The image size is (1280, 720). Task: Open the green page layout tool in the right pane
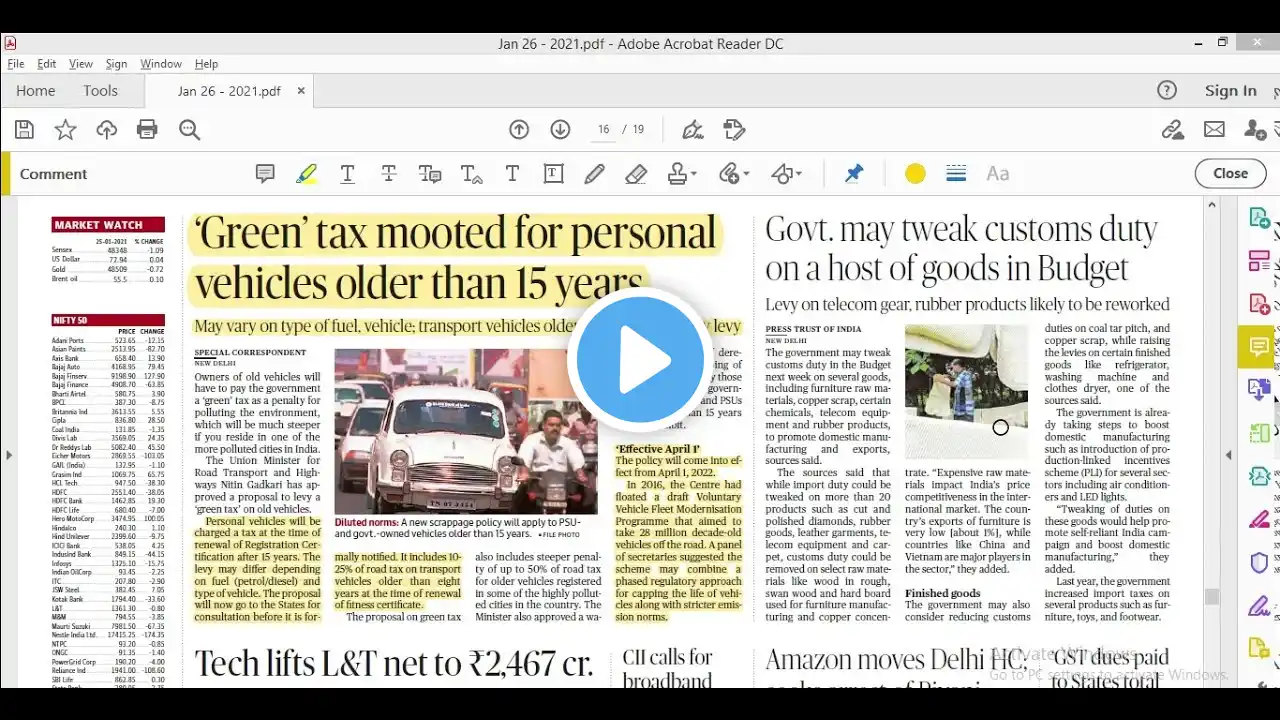[x=1259, y=433]
